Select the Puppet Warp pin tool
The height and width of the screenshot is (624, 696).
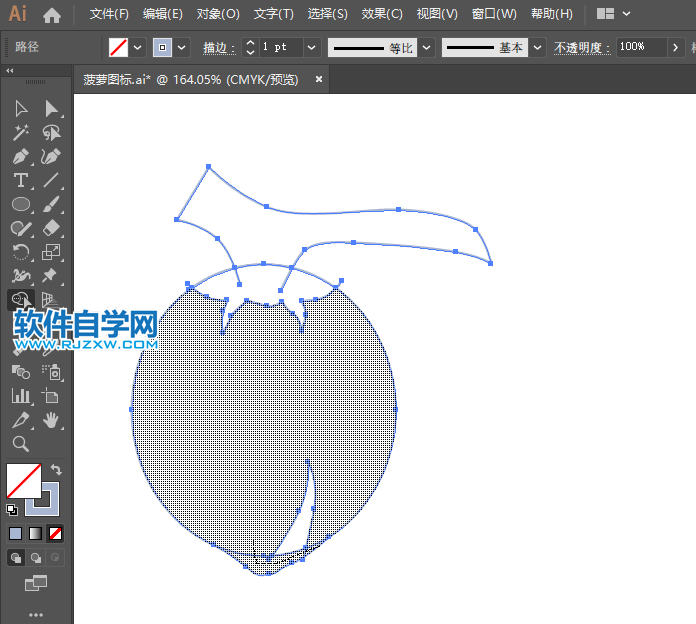(x=51, y=276)
